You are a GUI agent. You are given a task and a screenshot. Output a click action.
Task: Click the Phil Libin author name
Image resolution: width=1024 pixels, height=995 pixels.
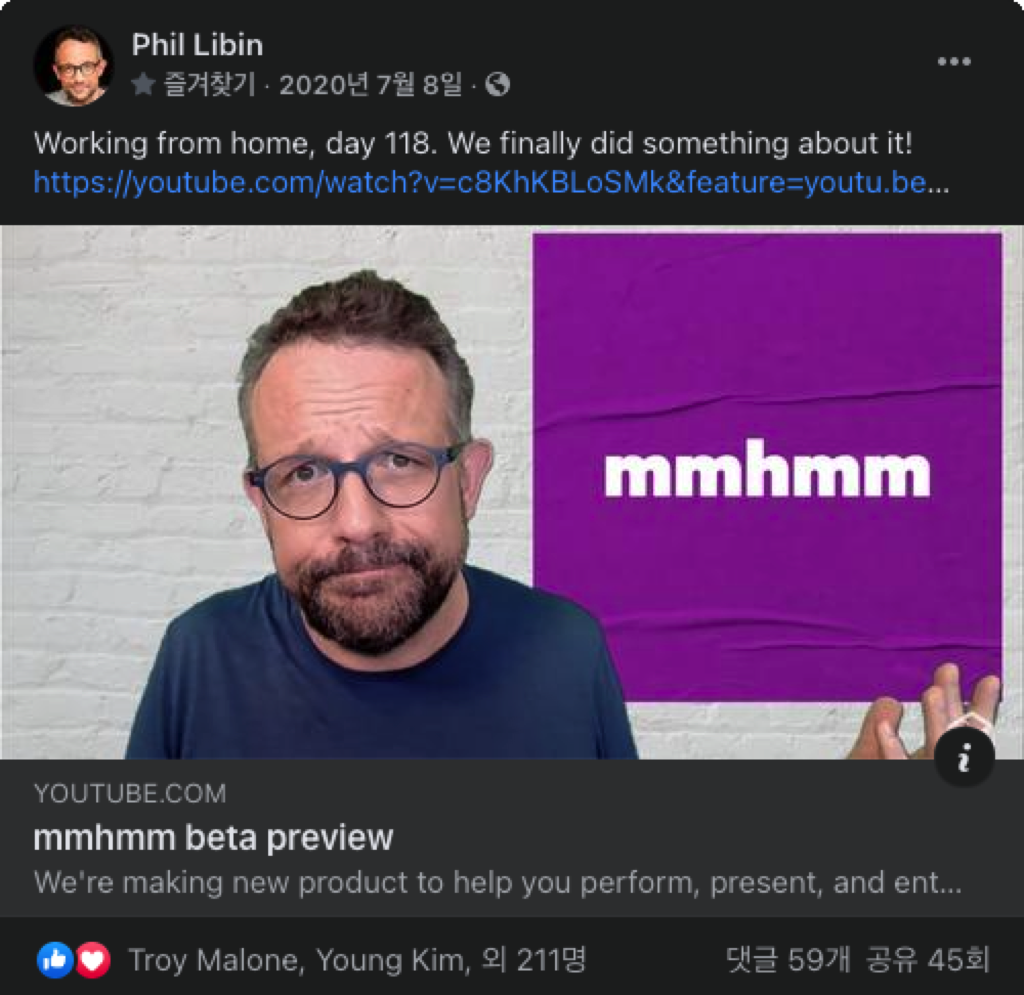pyautogui.click(x=197, y=46)
